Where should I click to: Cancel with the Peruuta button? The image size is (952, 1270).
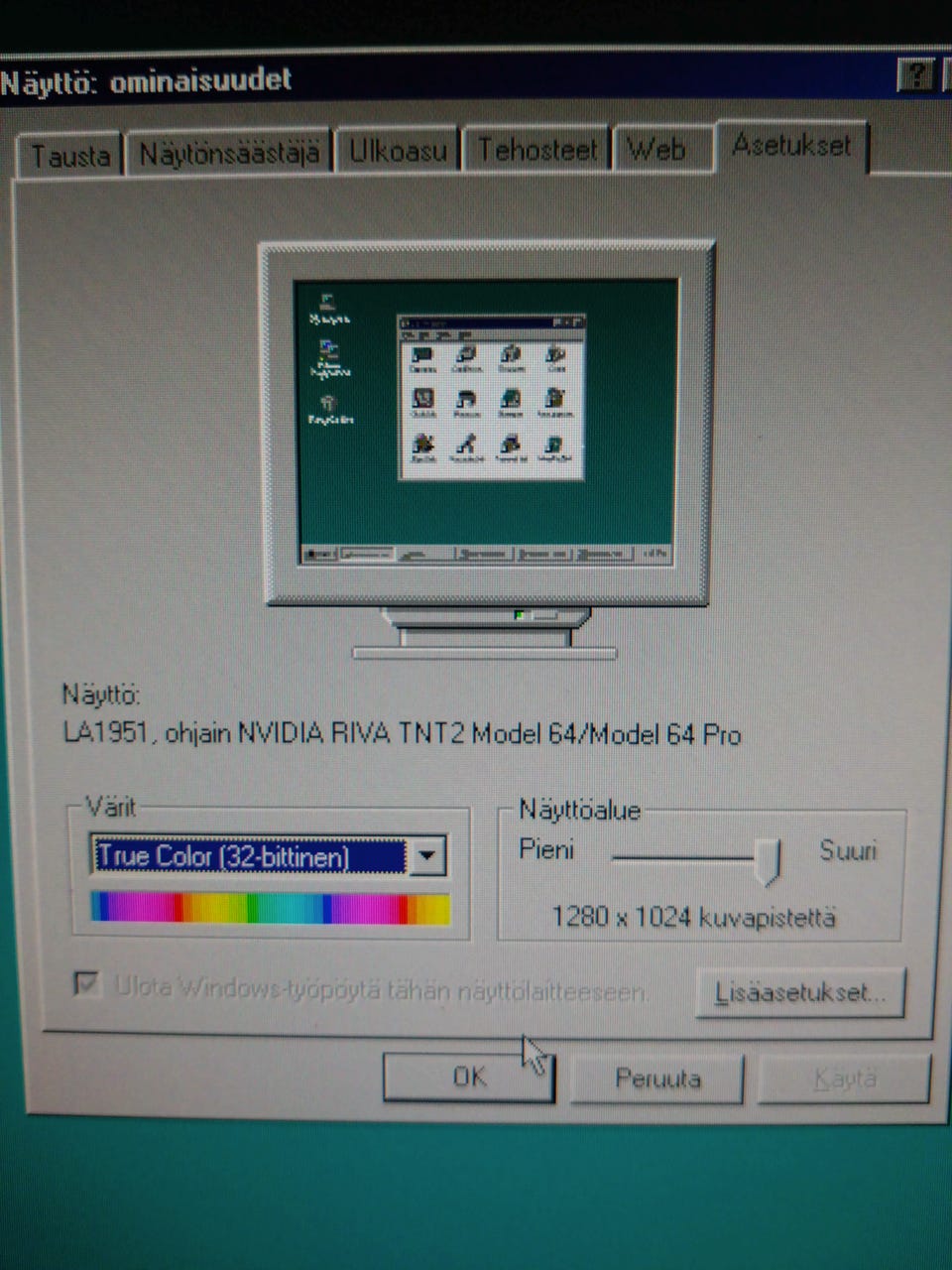point(656,1079)
